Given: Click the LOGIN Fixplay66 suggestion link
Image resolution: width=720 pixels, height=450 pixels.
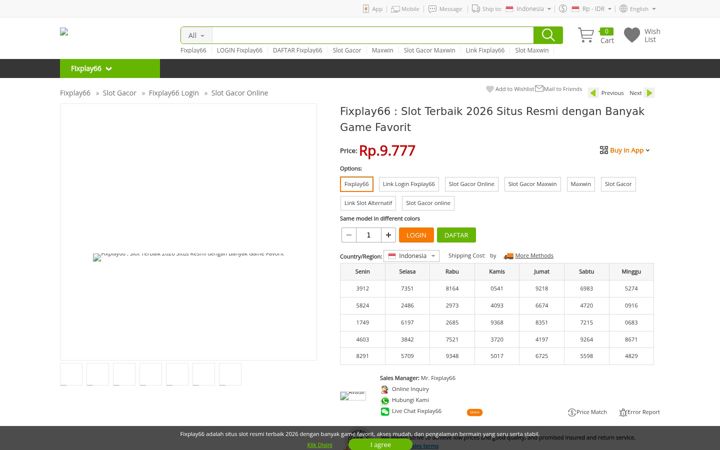Looking at the screenshot, I should [x=239, y=51].
